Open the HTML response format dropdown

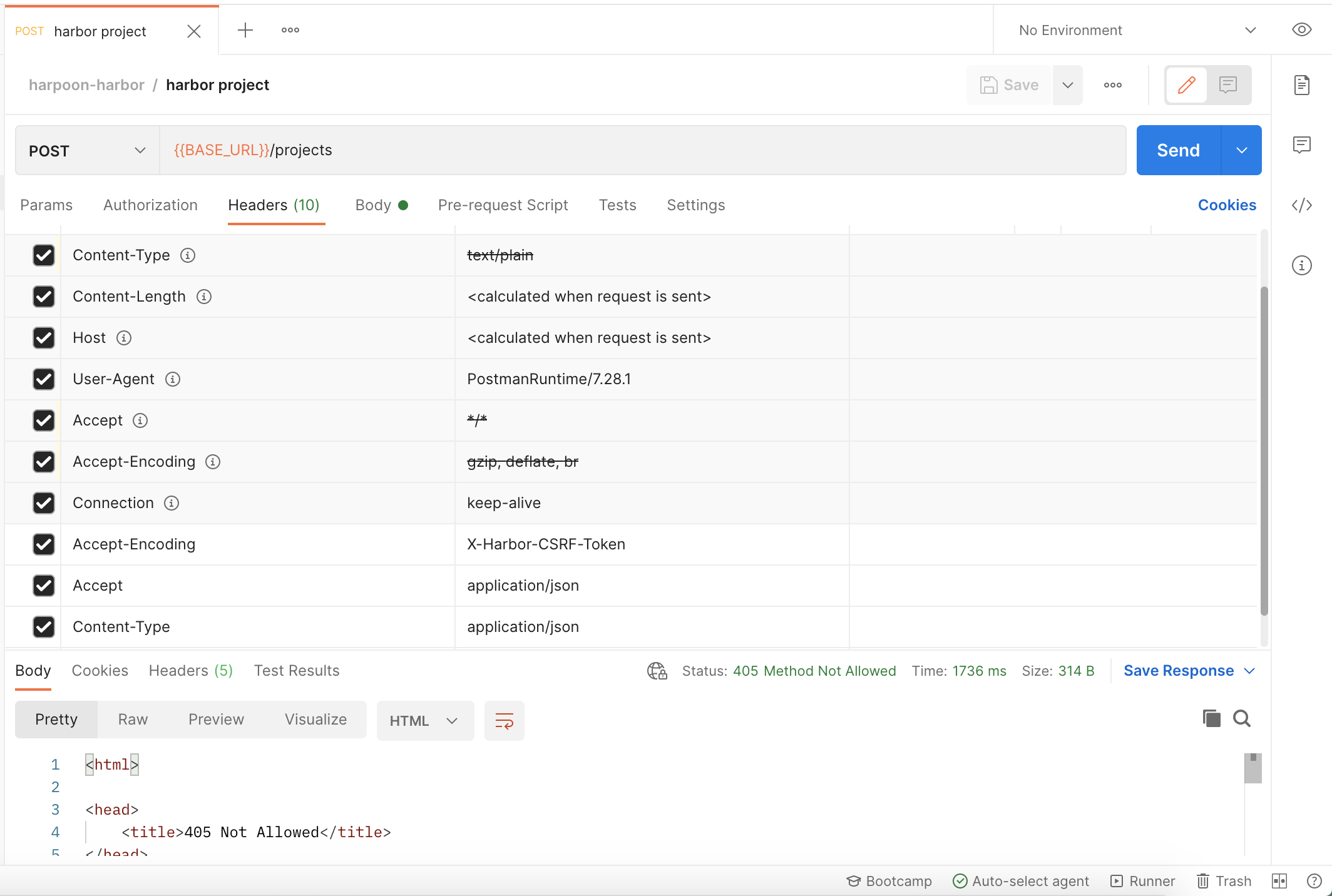coord(425,721)
